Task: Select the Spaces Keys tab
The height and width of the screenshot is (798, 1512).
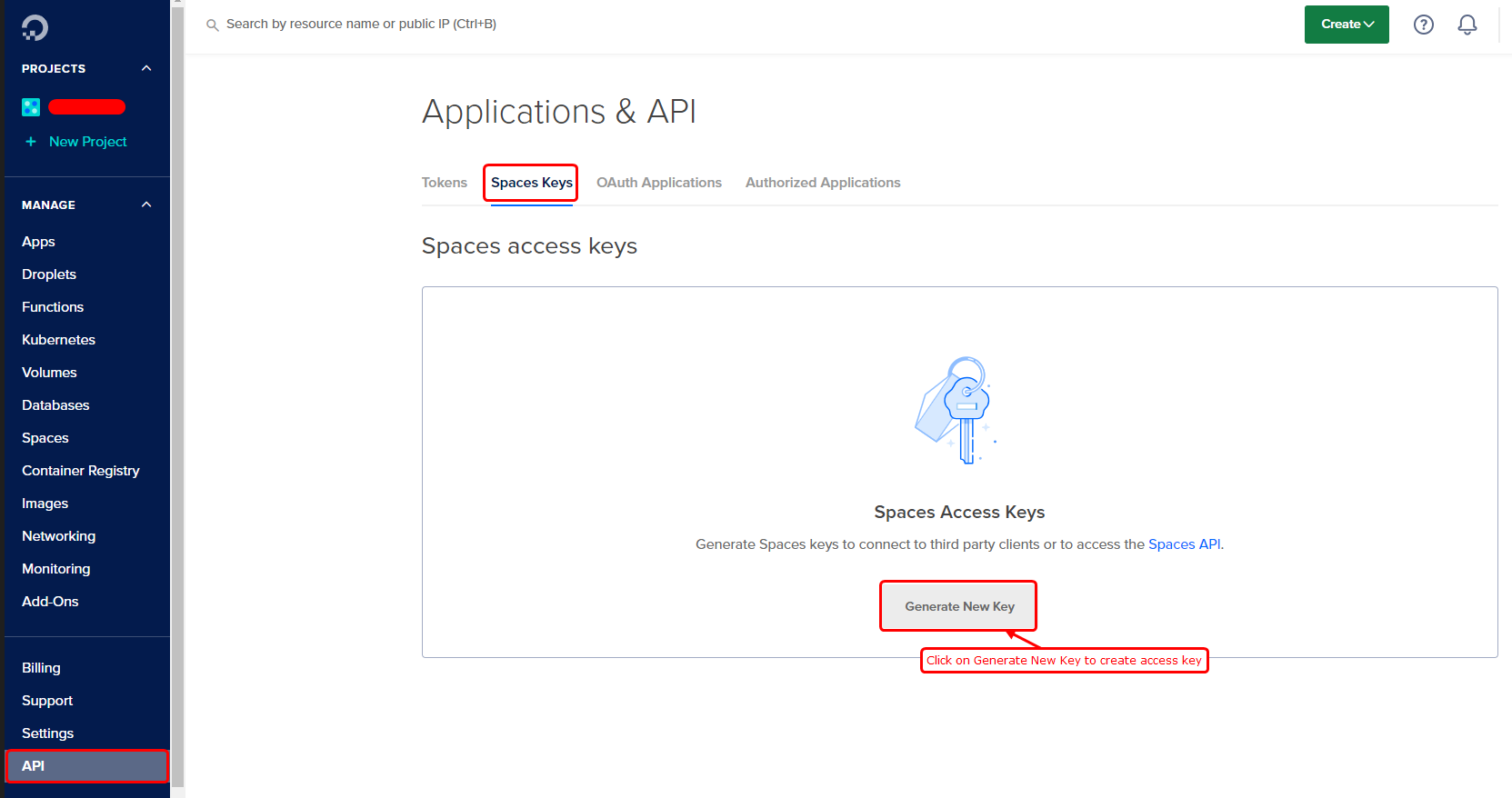Action: coord(532,183)
